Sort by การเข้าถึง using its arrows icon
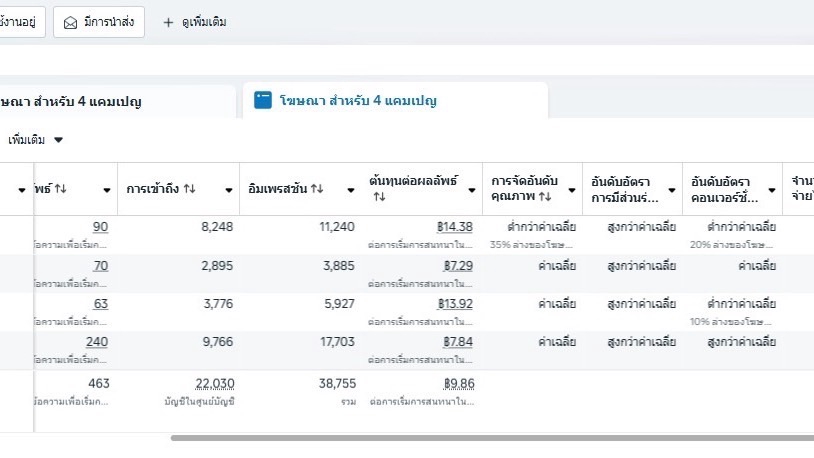814x458 pixels. (x=189, y=189)
